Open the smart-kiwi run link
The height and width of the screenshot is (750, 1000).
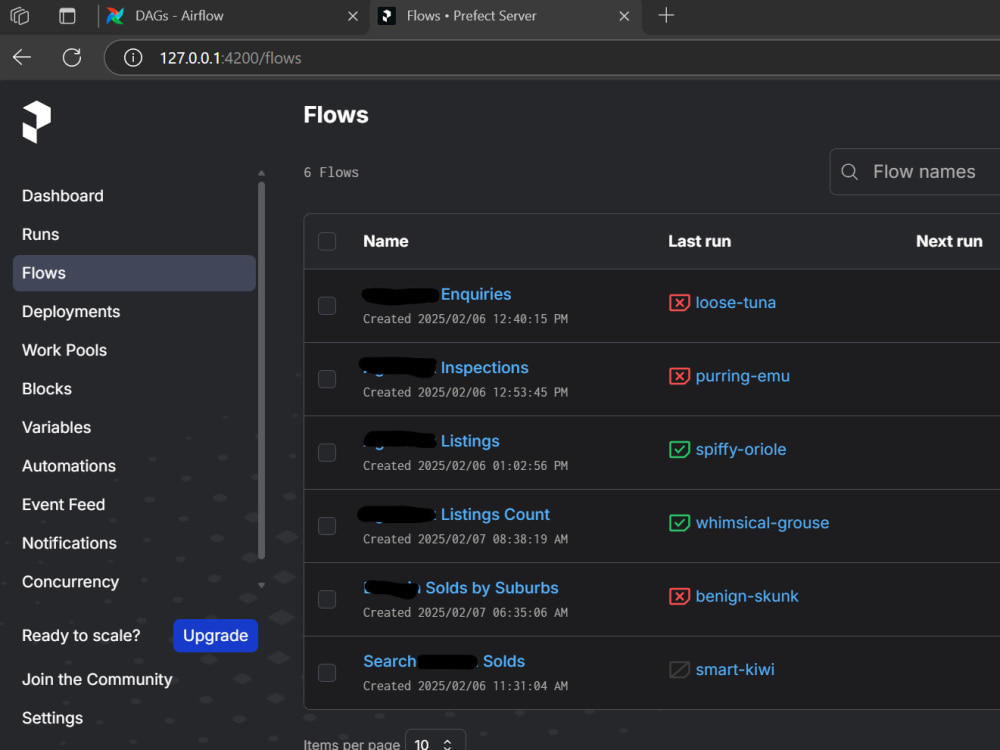[735, 669]
